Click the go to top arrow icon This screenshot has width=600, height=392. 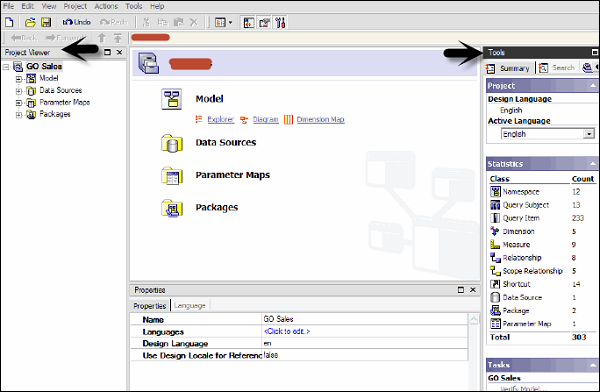pyautogui.click(x=117, y=38)
